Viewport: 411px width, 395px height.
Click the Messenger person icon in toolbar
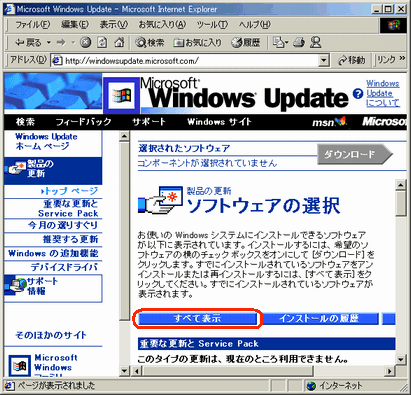tap(316, 42)
